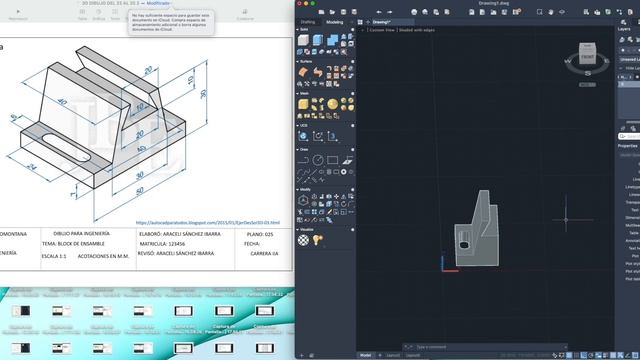This screenshot has height=360, width=640.
Task: Collapse the UCS tool section
Action: point(297,125)
